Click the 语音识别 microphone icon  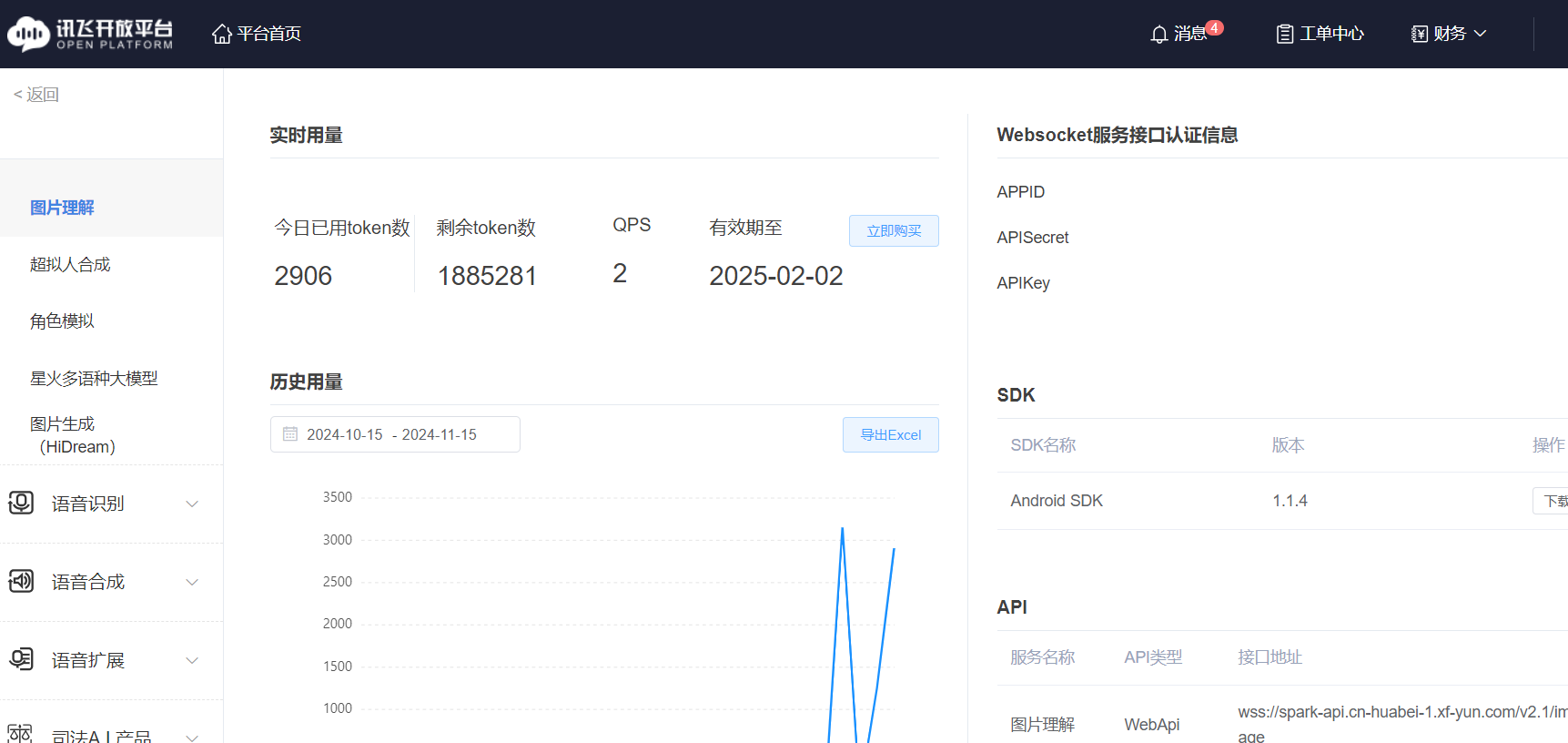[21, 503]
